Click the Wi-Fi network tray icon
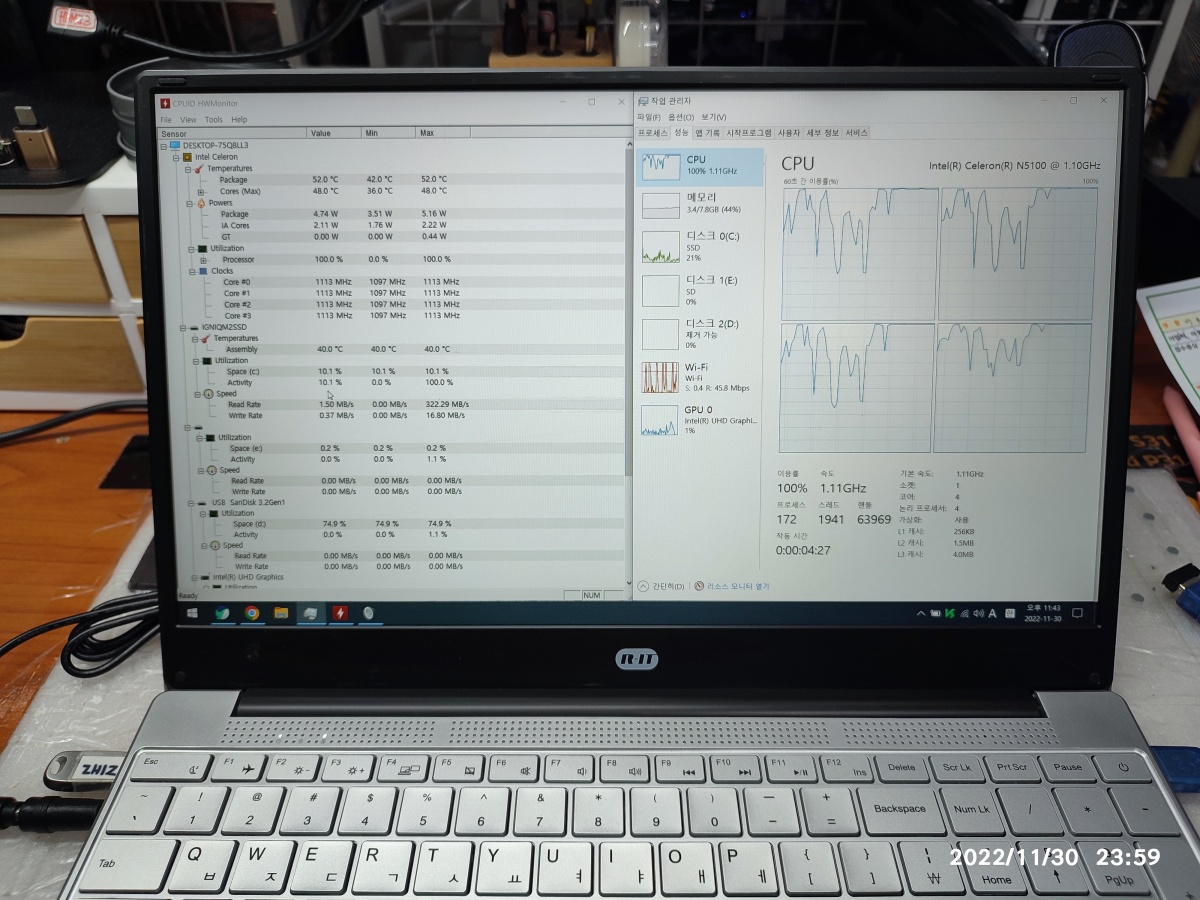This screenshot has height=900, width=1200. click(x=963, y=613)
